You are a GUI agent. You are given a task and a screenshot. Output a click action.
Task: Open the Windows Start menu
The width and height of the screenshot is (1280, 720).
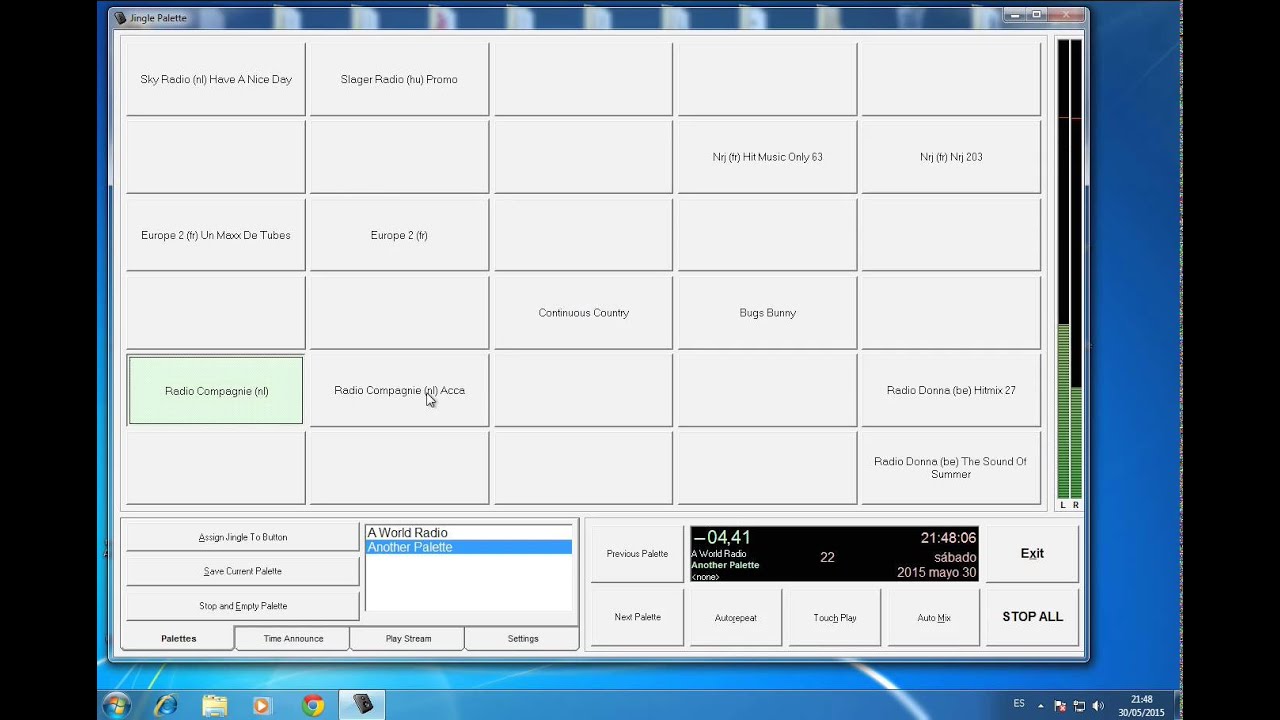point(116,705)
